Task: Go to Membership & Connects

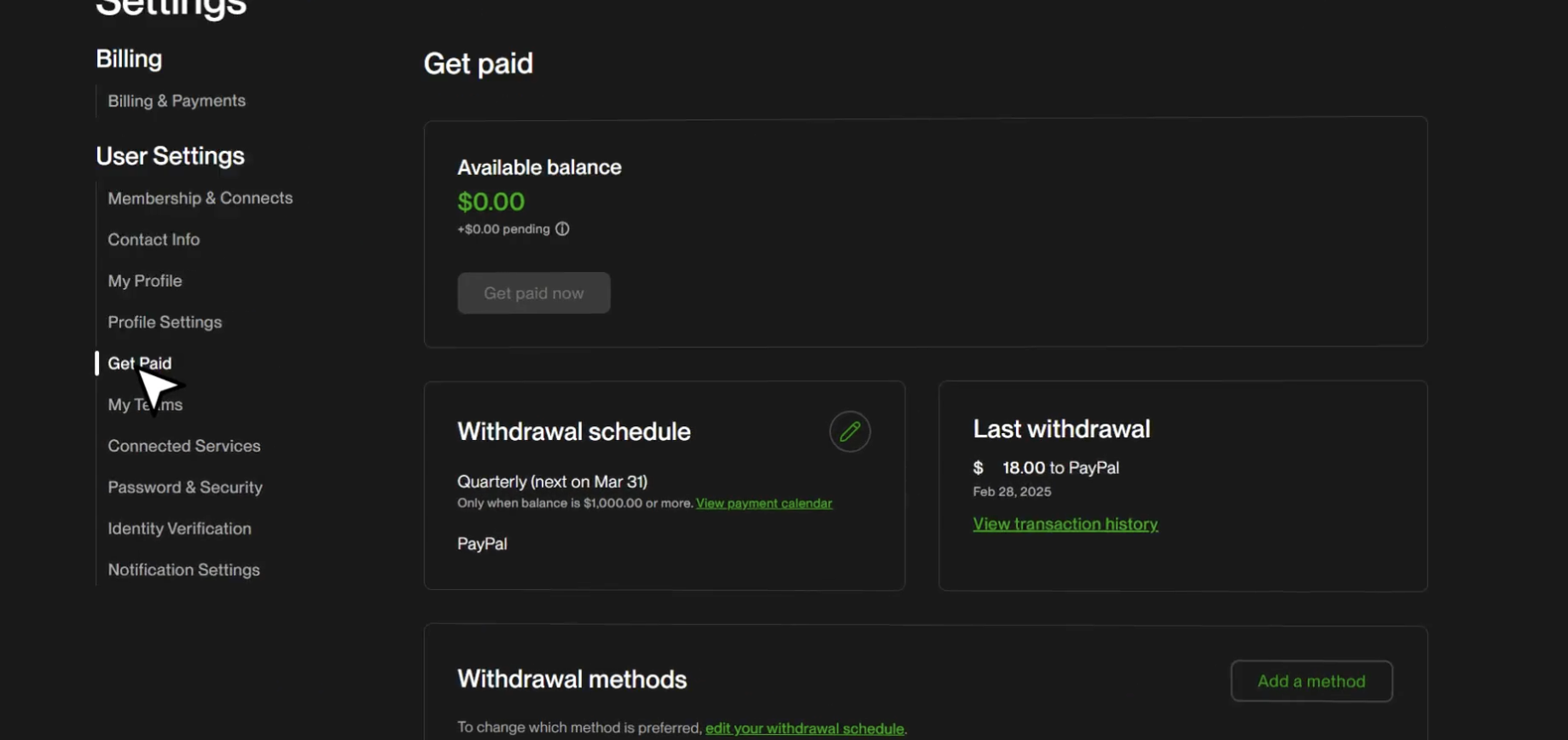Action: click(200, 198)
